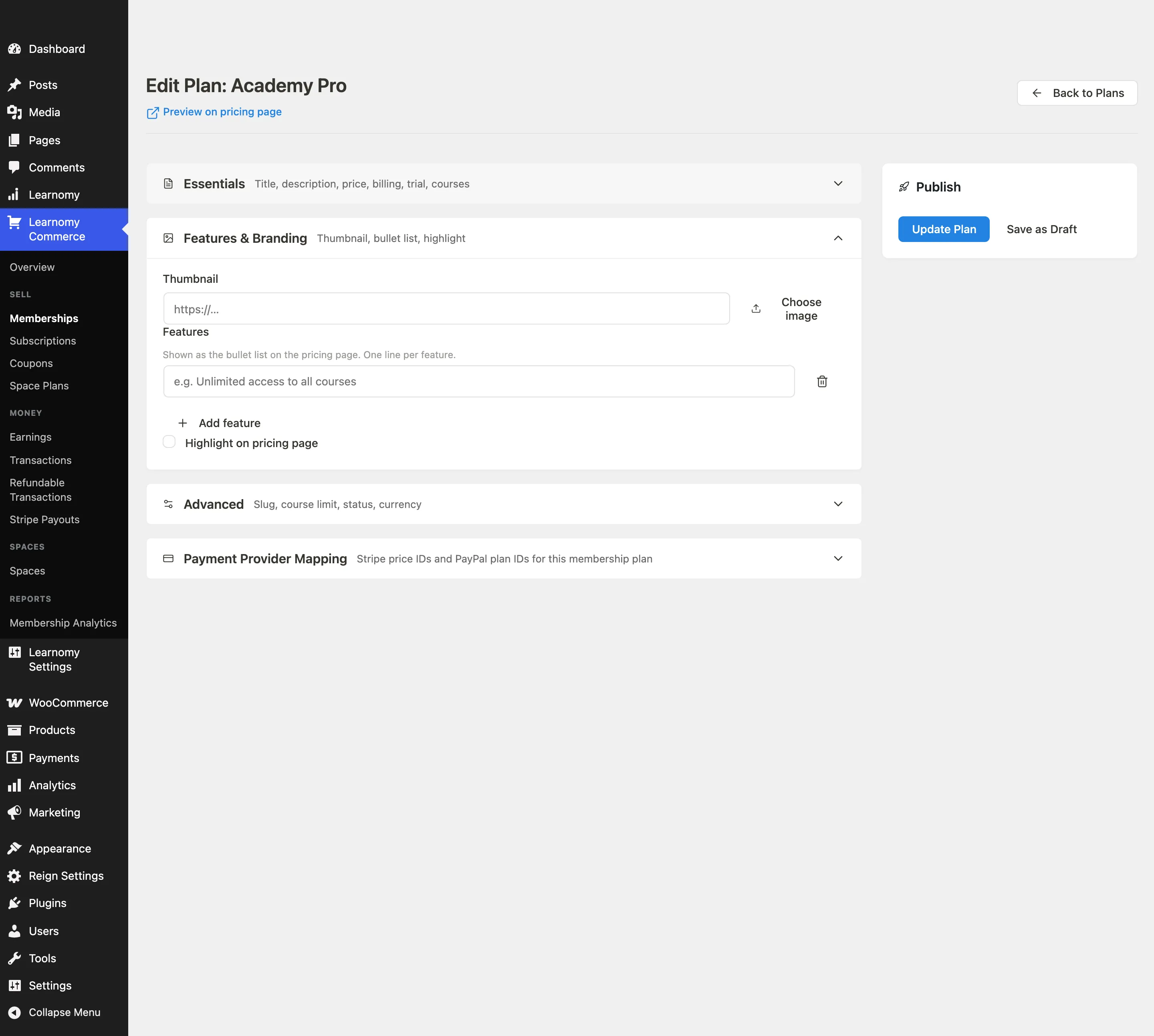Click the Media library icon
1154x1036 pixels.
(x=14, y=112)
